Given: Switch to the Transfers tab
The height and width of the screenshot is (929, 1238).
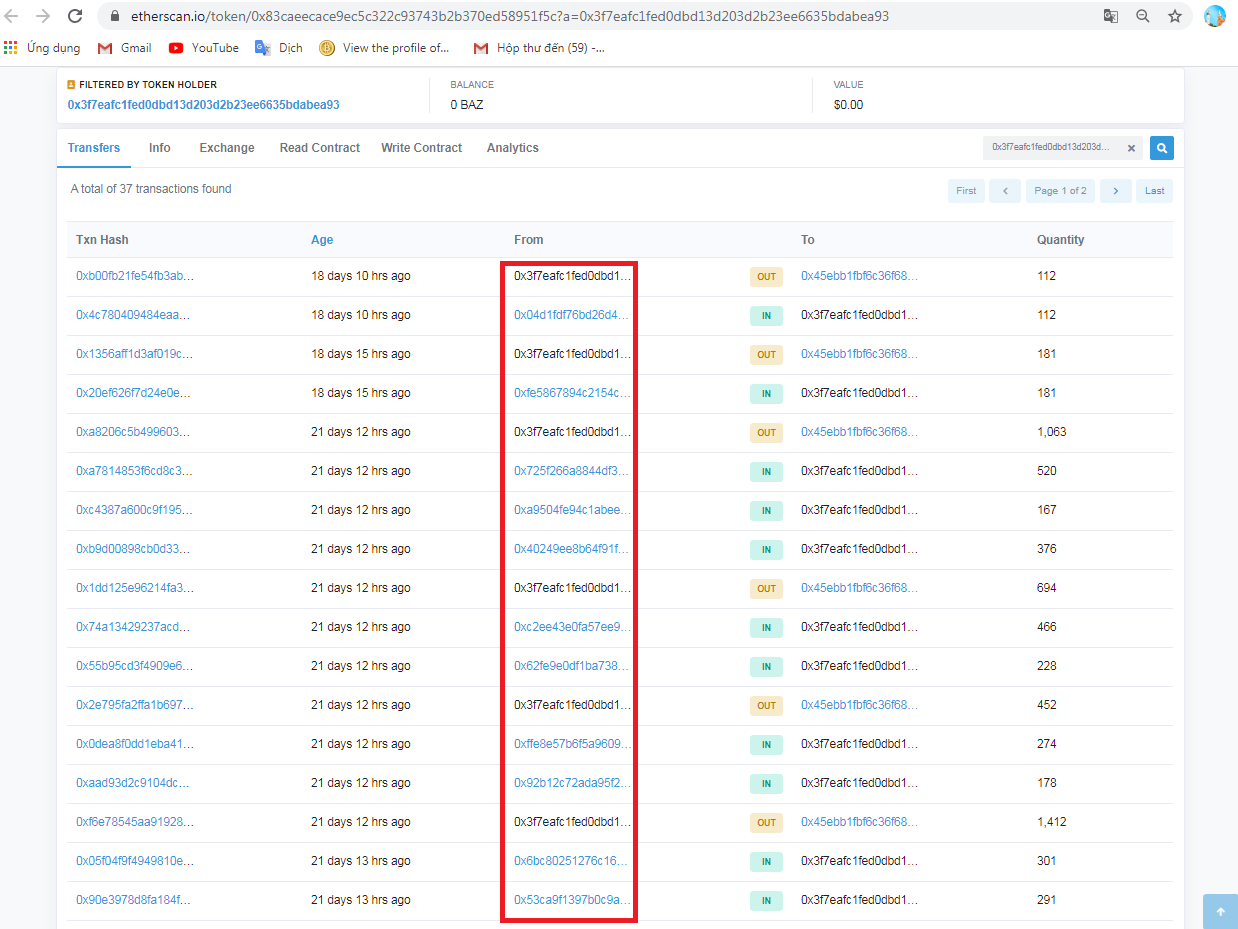Looking at the screenshot, I should point(94,148).
